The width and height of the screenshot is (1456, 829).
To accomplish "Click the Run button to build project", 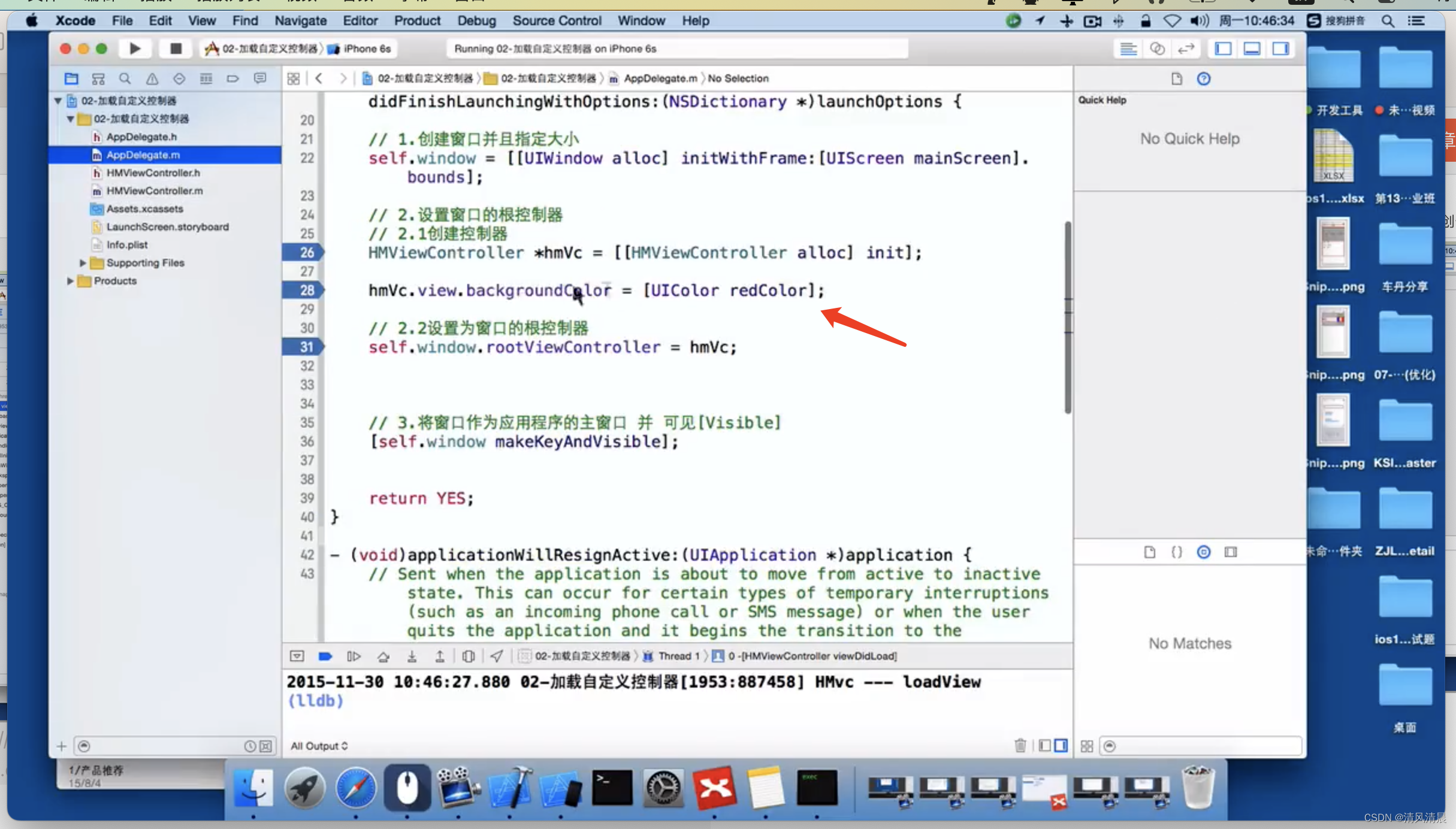I will click(x=135, y=48).
